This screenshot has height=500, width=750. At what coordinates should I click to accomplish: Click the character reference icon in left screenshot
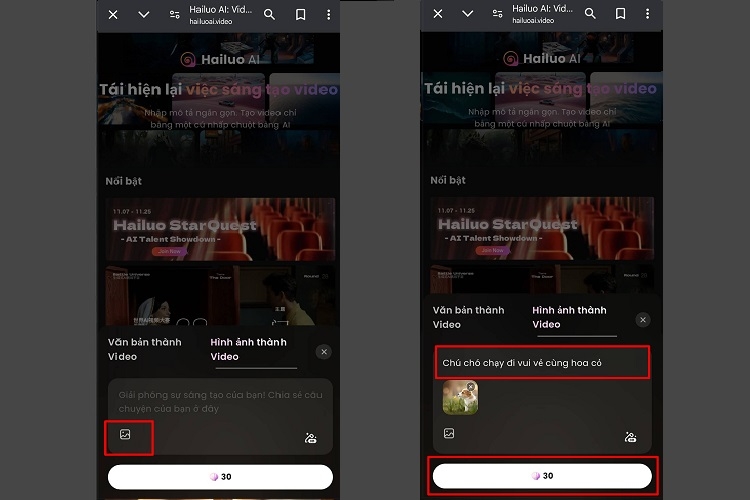311,438
